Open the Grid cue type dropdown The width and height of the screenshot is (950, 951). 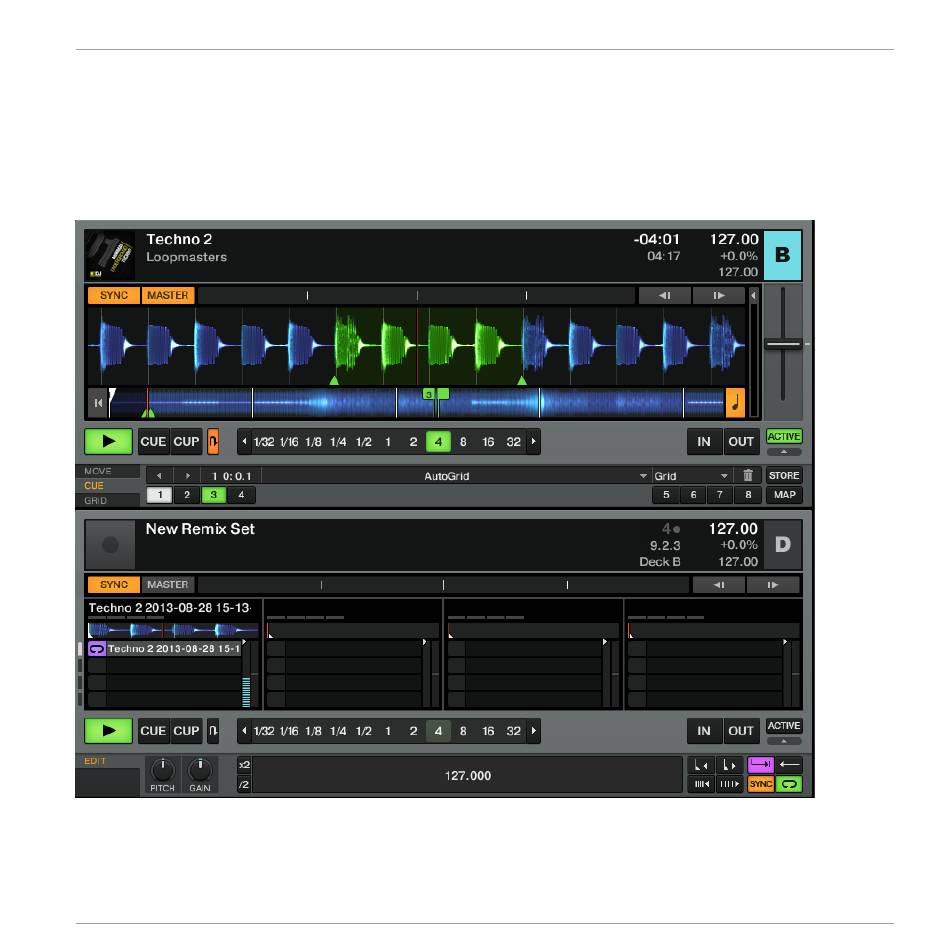coord(691,476)
